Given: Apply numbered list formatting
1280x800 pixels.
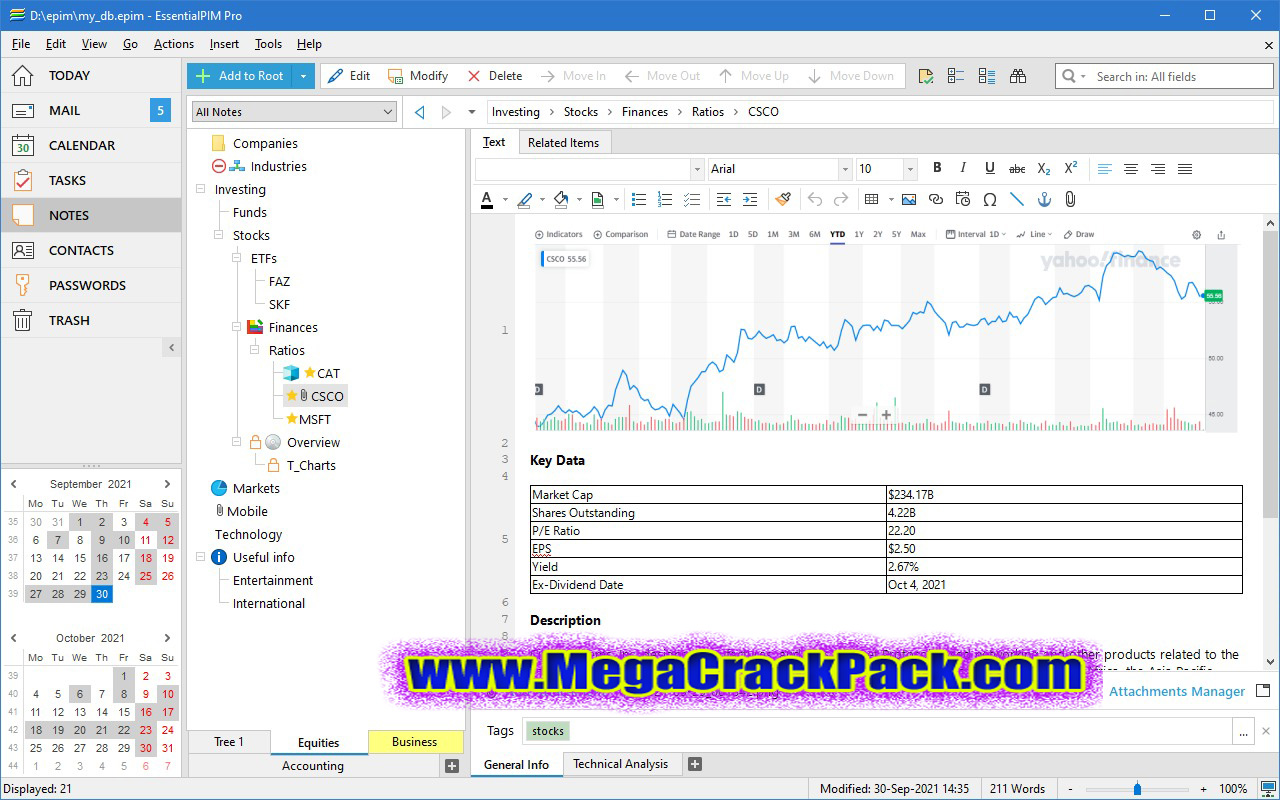Looking at the screenshot, I should coord(665,199).
